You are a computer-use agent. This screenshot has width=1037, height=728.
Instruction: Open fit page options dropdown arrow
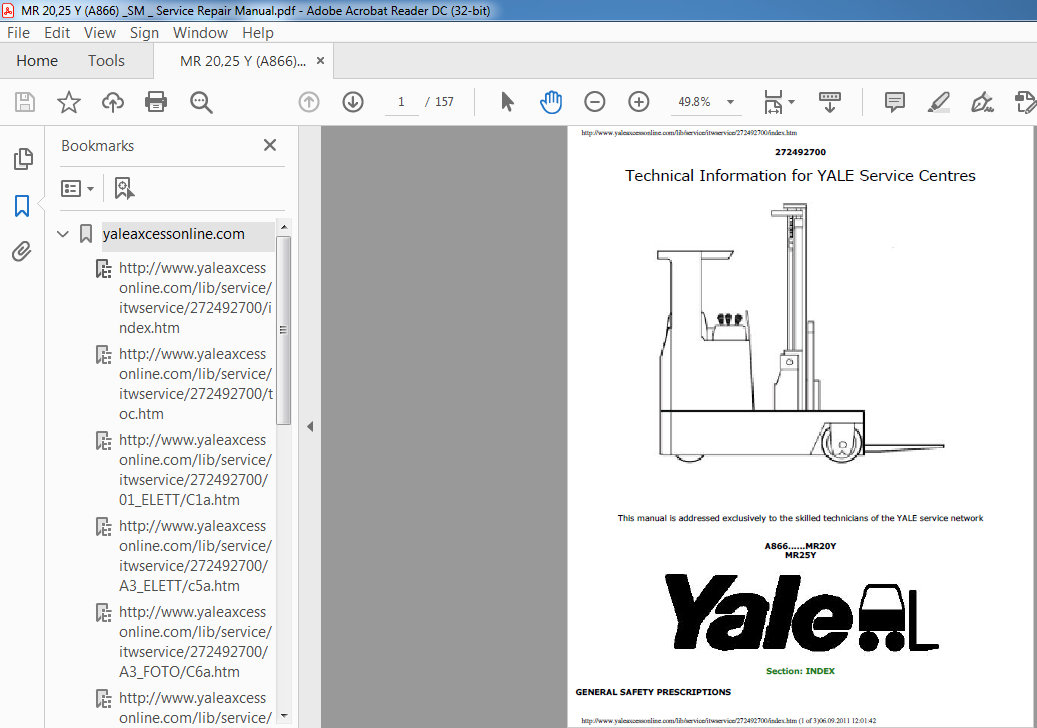(792, 102)
